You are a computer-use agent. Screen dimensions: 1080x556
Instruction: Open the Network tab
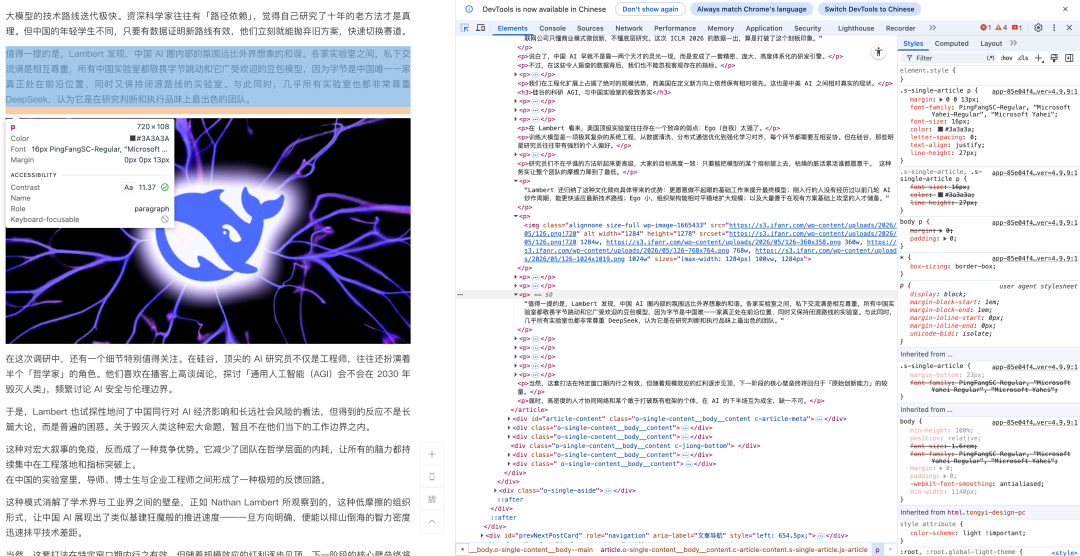point(629,28)
